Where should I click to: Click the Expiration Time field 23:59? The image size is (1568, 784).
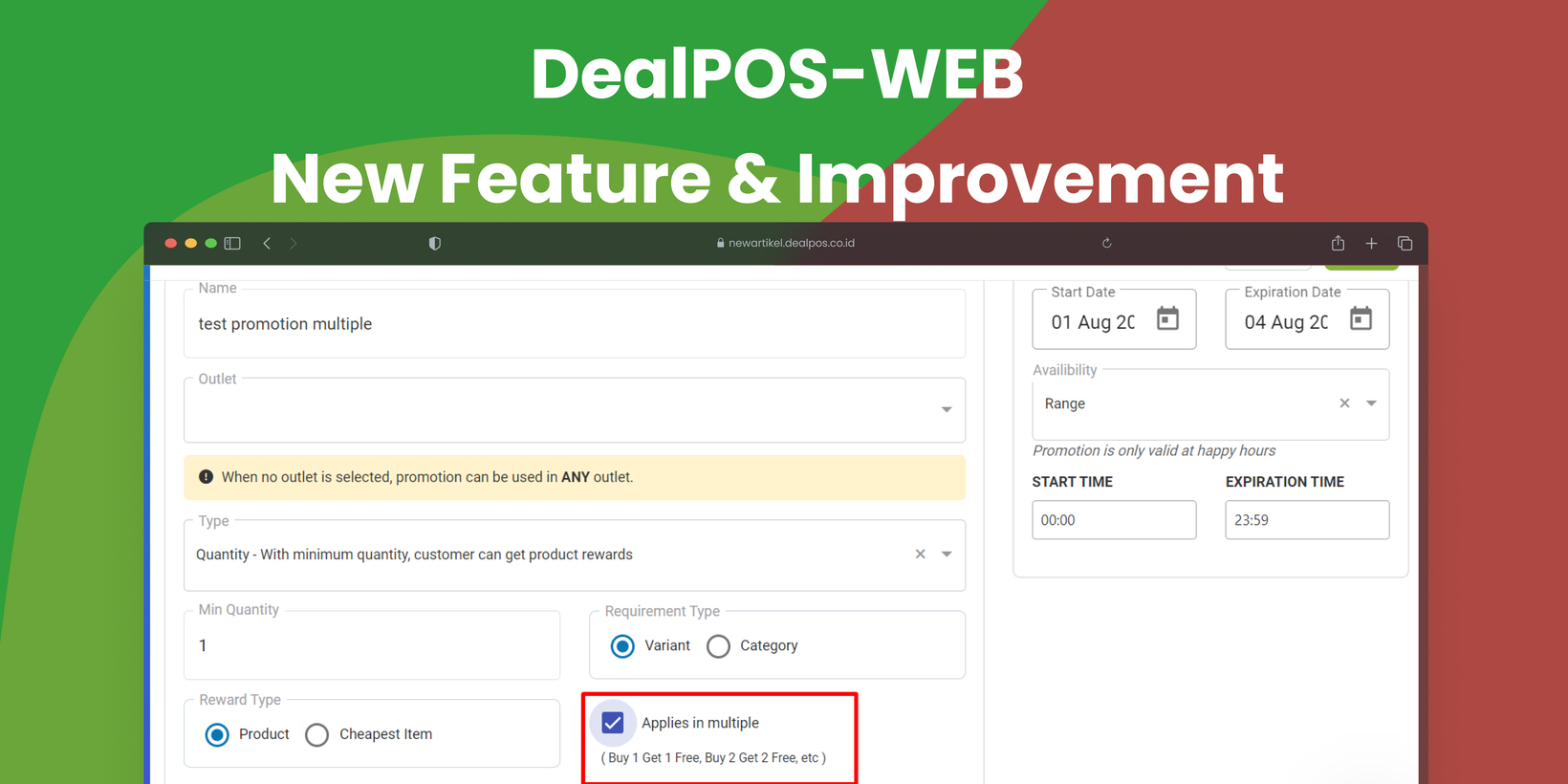(1307, 520)
